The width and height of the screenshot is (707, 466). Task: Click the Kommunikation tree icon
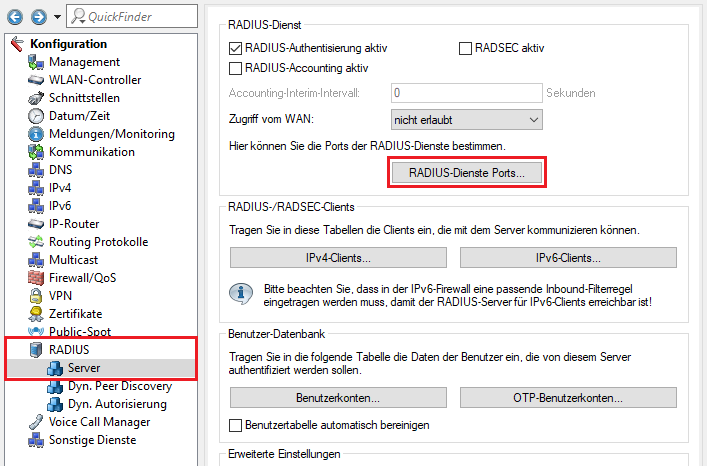36,152
